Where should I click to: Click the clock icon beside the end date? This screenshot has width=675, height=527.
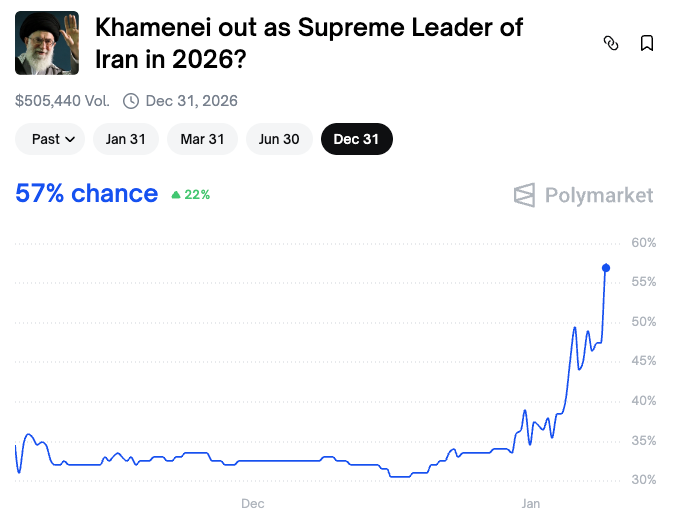click(131, 100)
